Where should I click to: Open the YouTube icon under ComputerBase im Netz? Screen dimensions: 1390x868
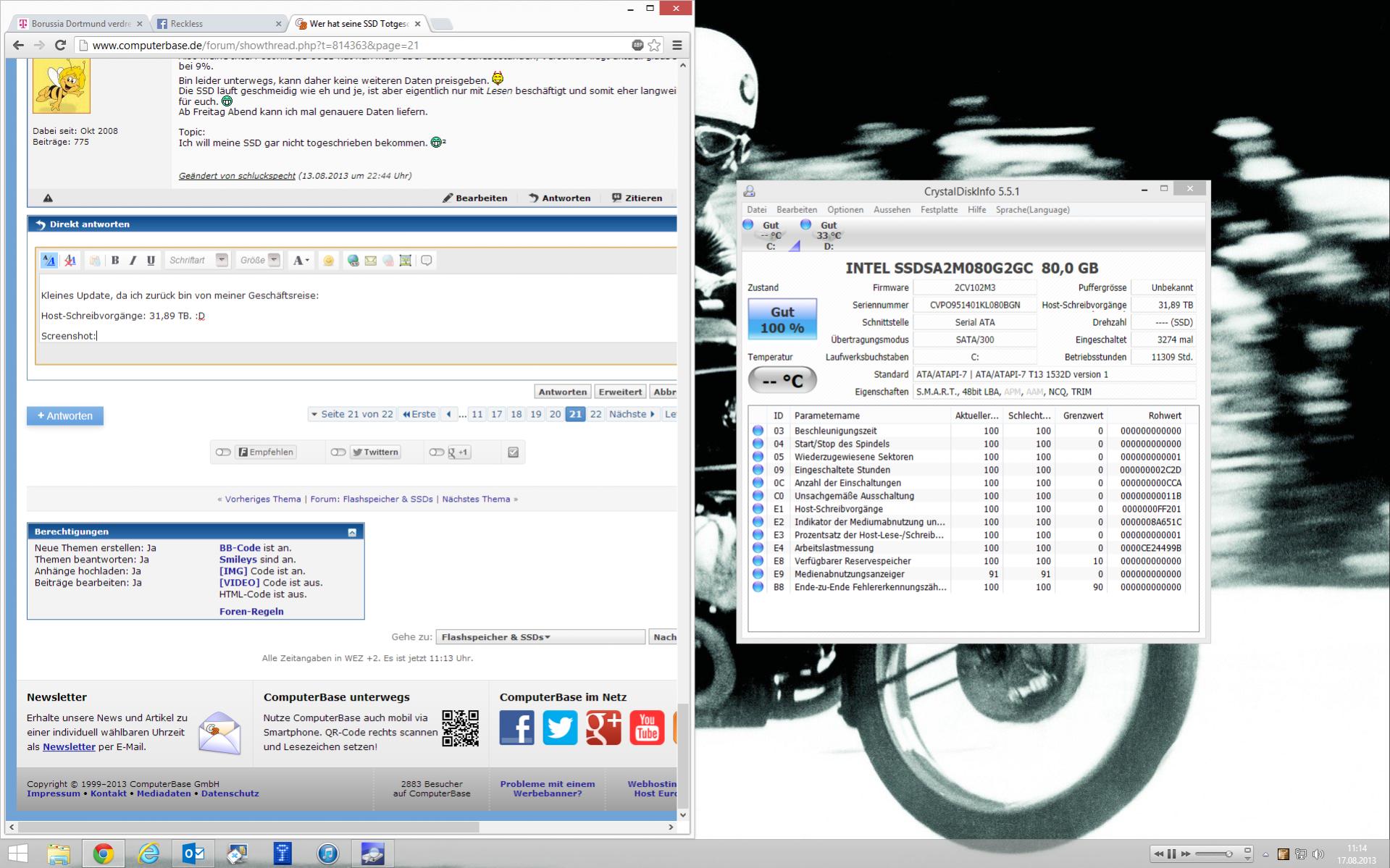click(647, 728)
